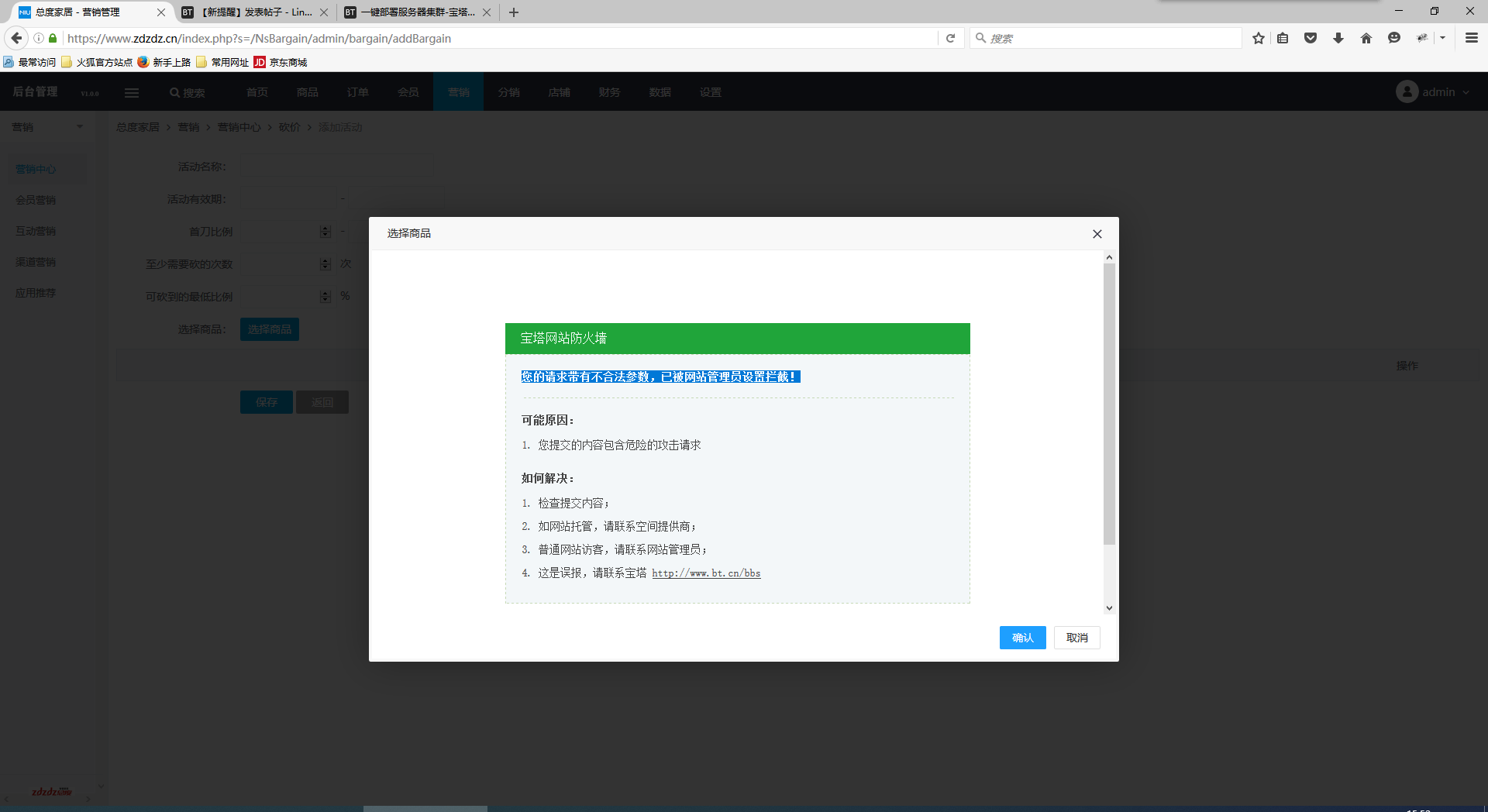Select 渠道营销 in the sidebar
The image size is (1488, 812).
(36, 262)
